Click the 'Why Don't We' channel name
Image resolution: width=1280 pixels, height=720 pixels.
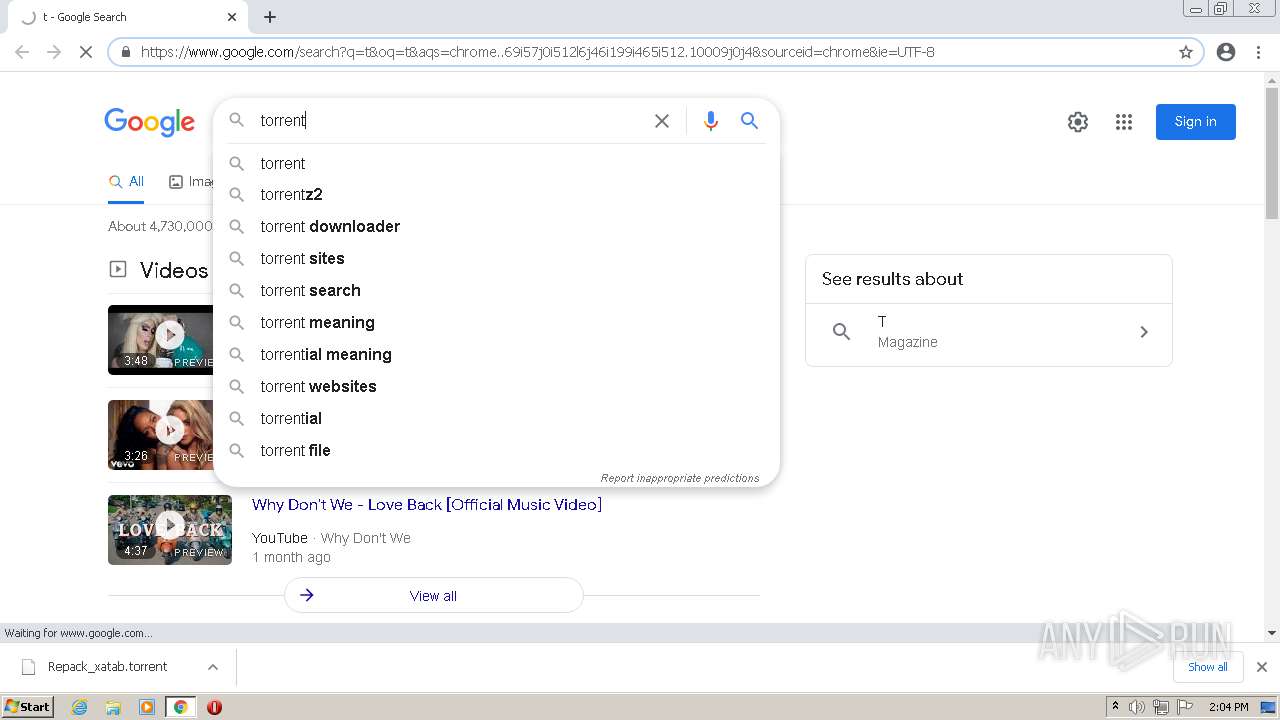[x=365, y=538]
